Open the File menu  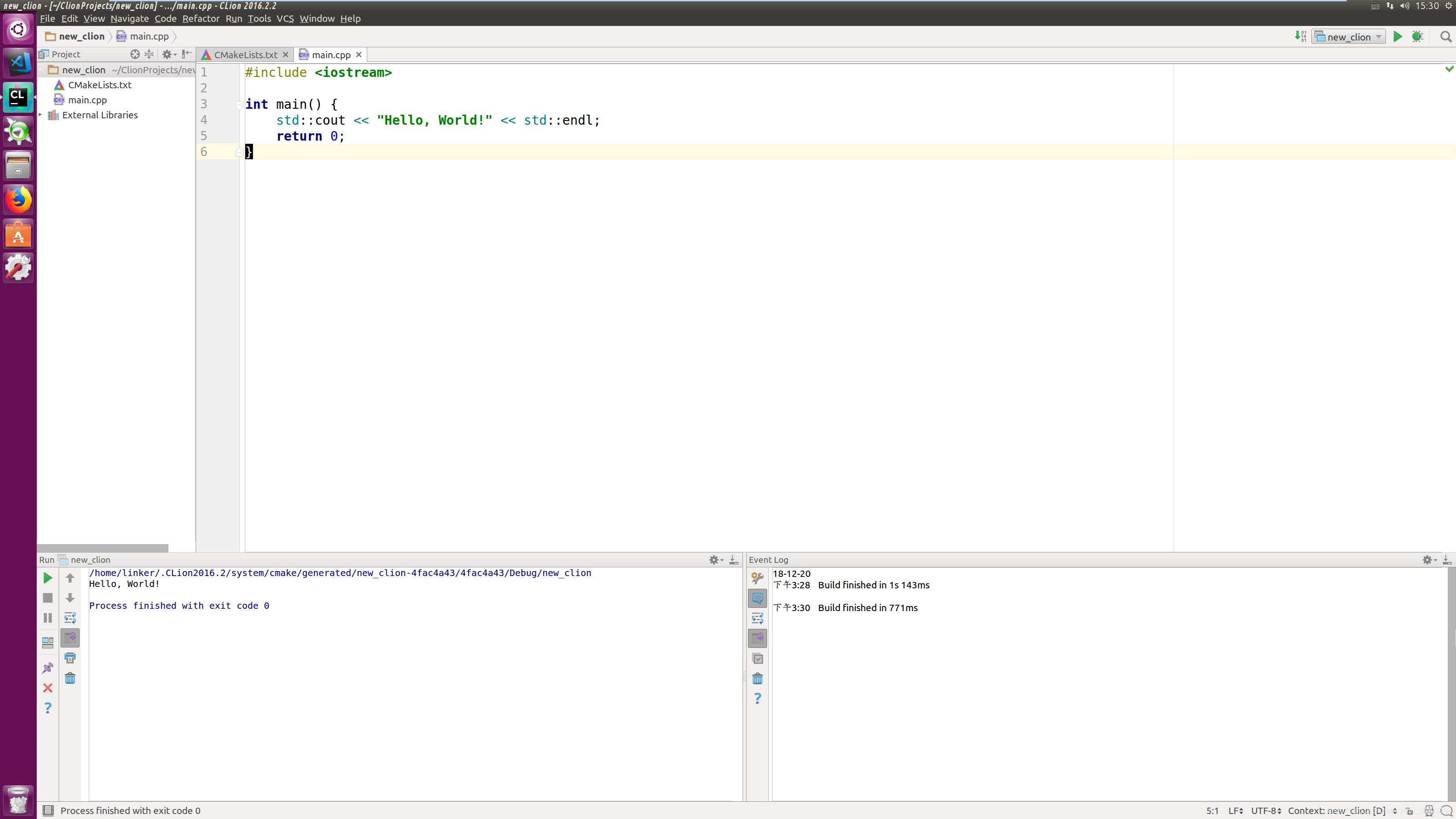(x=47, y=19)
